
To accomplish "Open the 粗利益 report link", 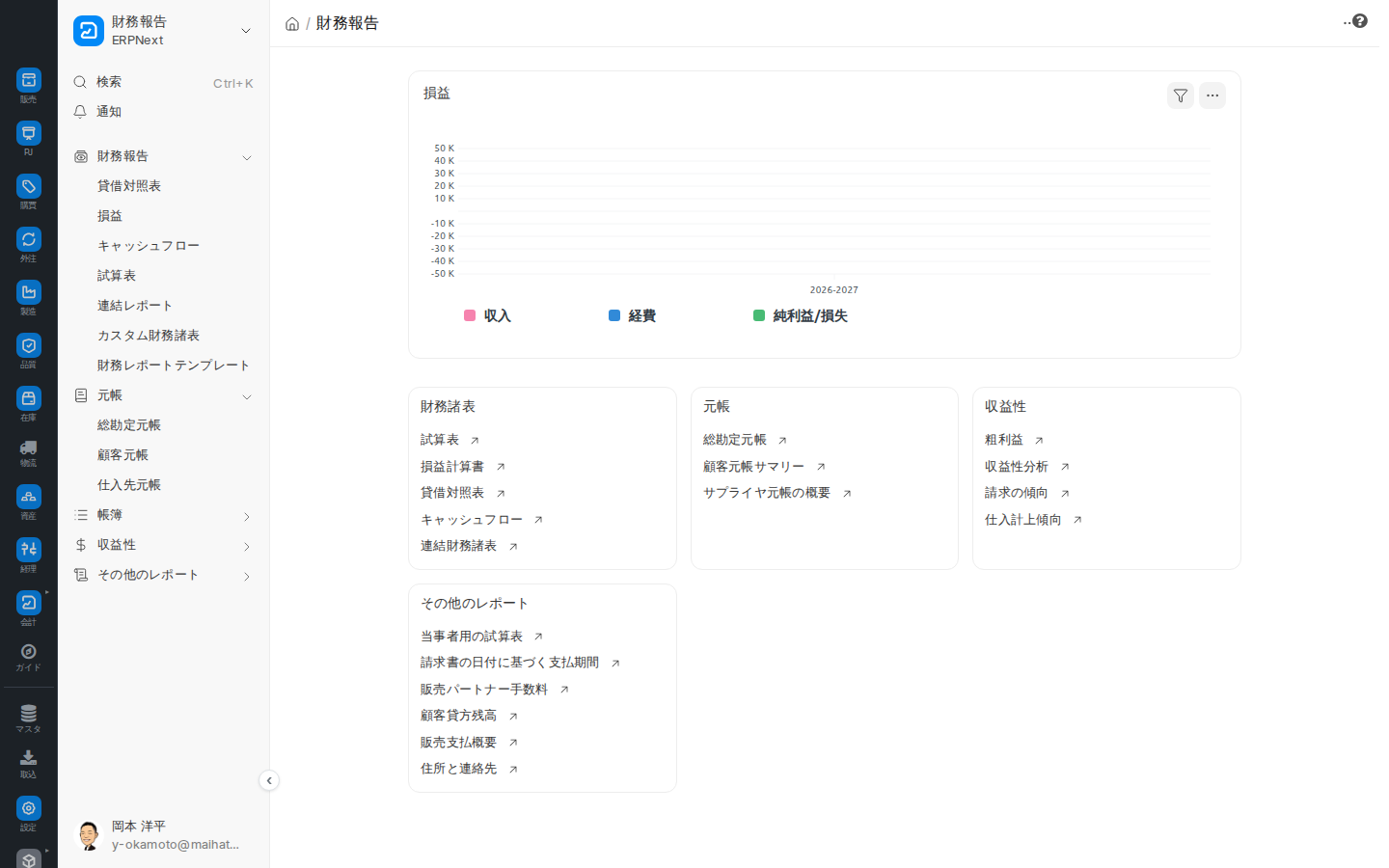I will tap(1004, 440).
